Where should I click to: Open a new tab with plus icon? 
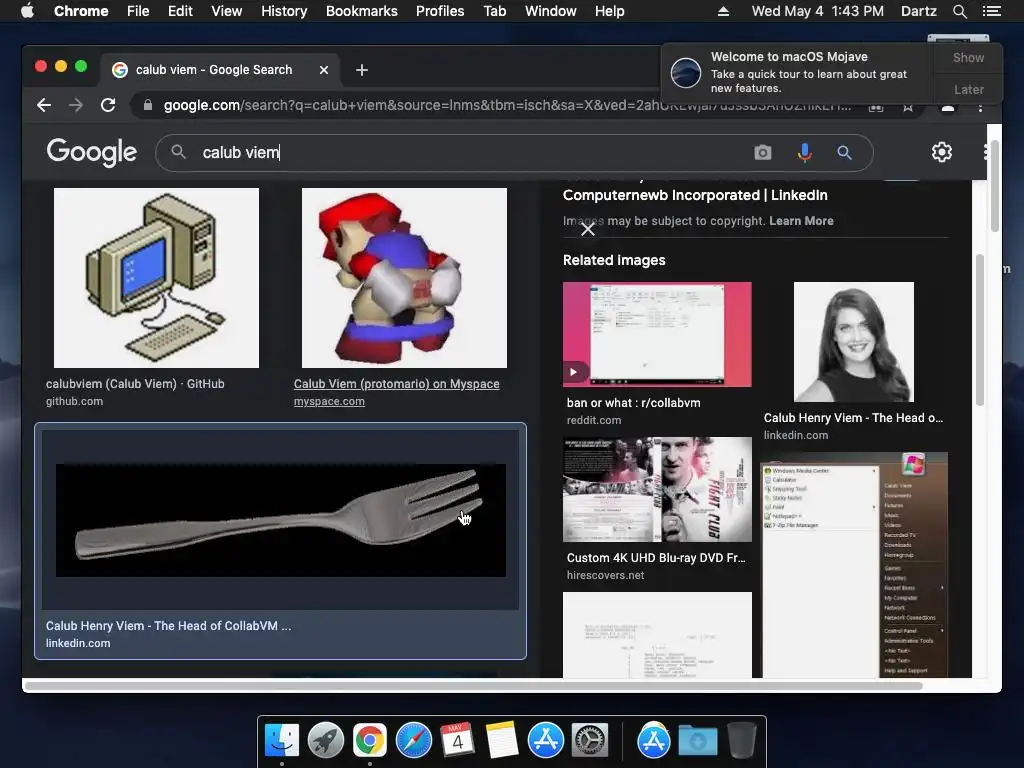[x=362, y=70]
